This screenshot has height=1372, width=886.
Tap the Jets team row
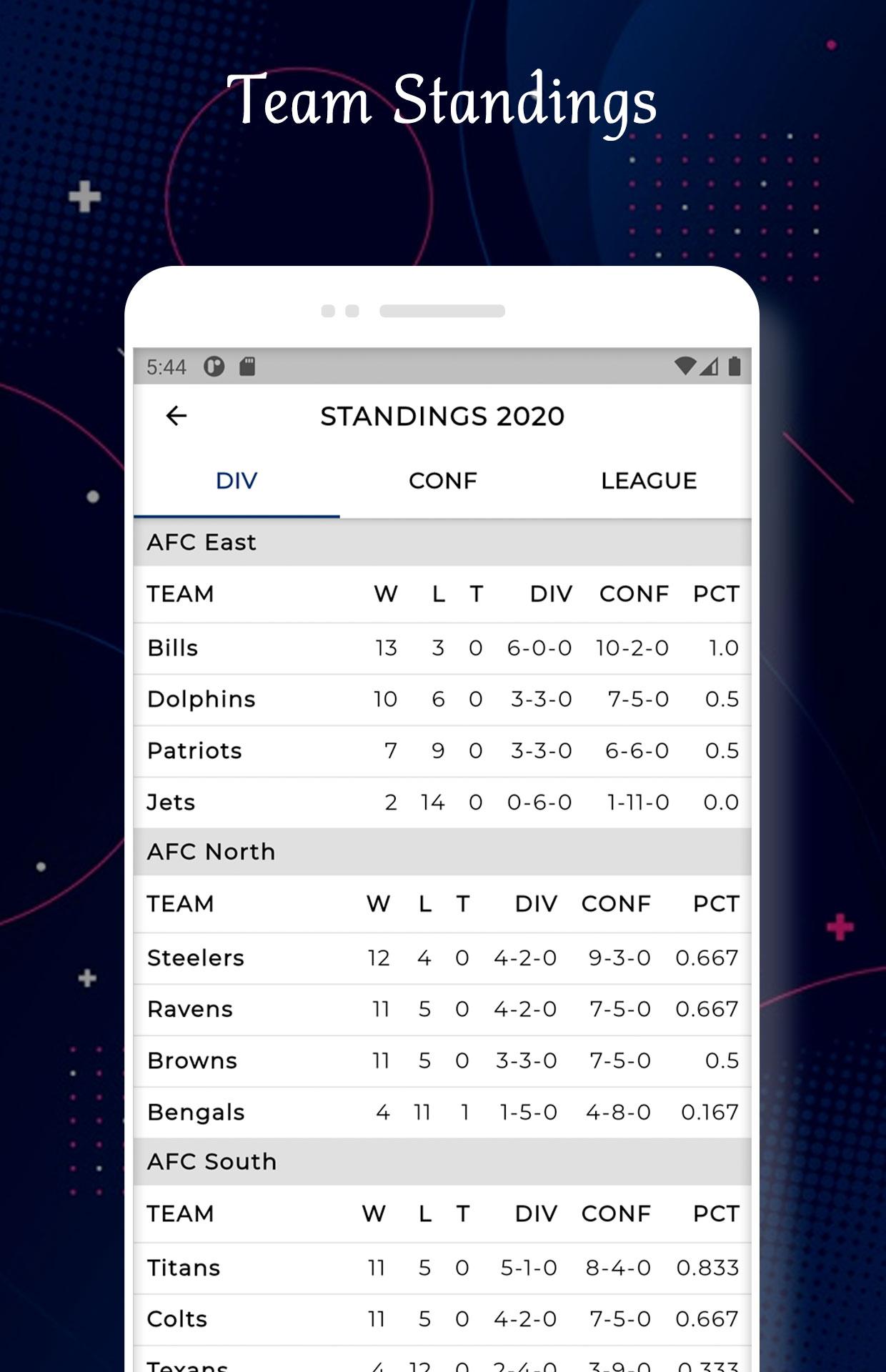442,802
